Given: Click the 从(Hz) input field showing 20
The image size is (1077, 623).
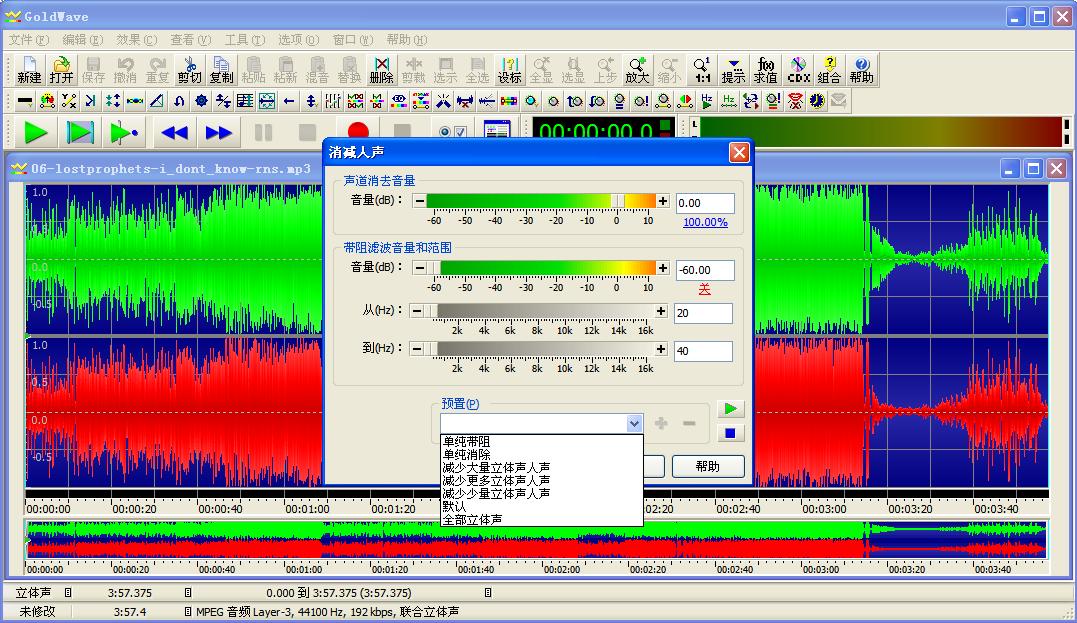Looking at the screenshot, I should (x=703, y=313).
